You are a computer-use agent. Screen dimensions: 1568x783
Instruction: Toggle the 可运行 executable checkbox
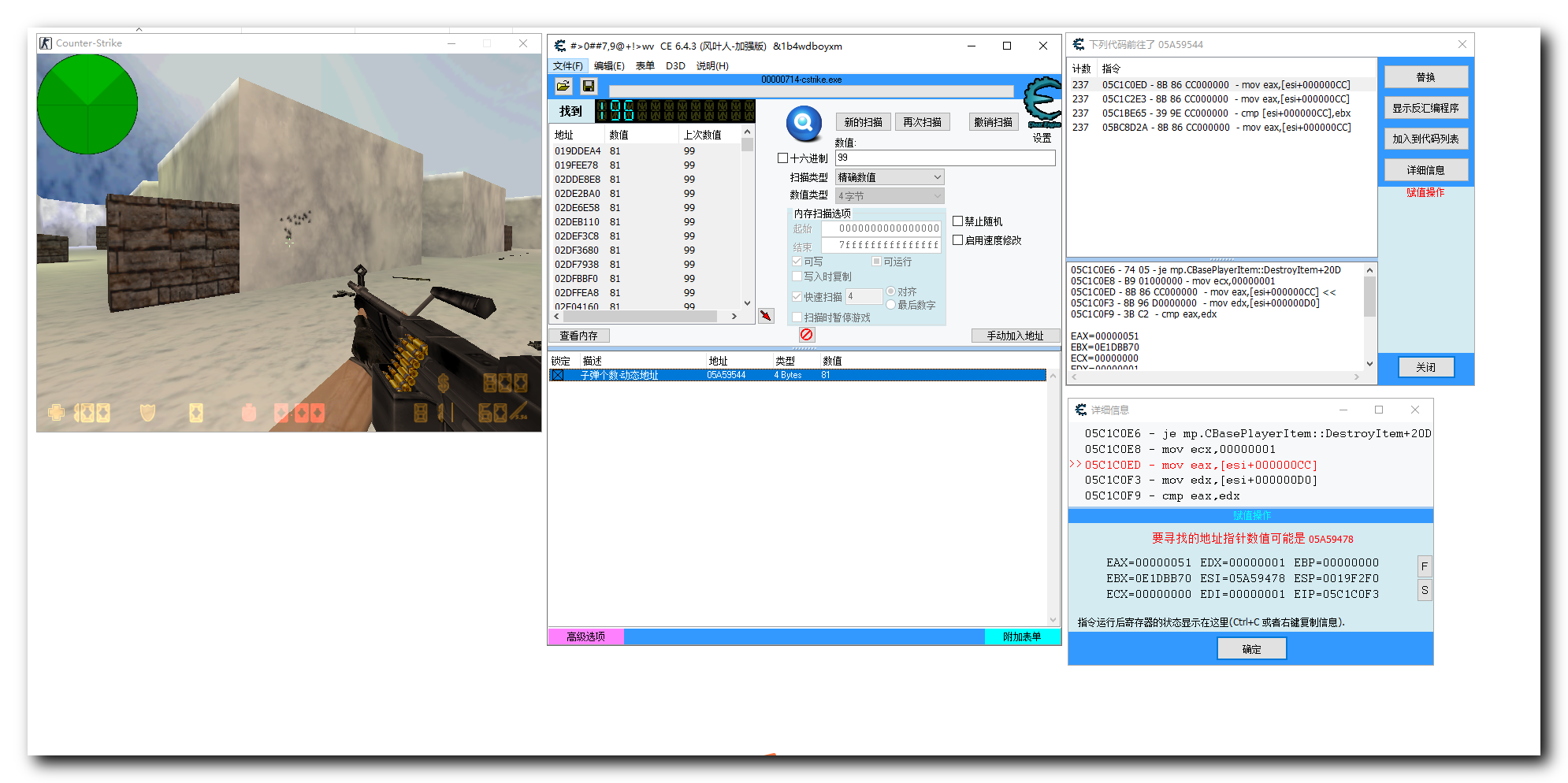[876, 262]
